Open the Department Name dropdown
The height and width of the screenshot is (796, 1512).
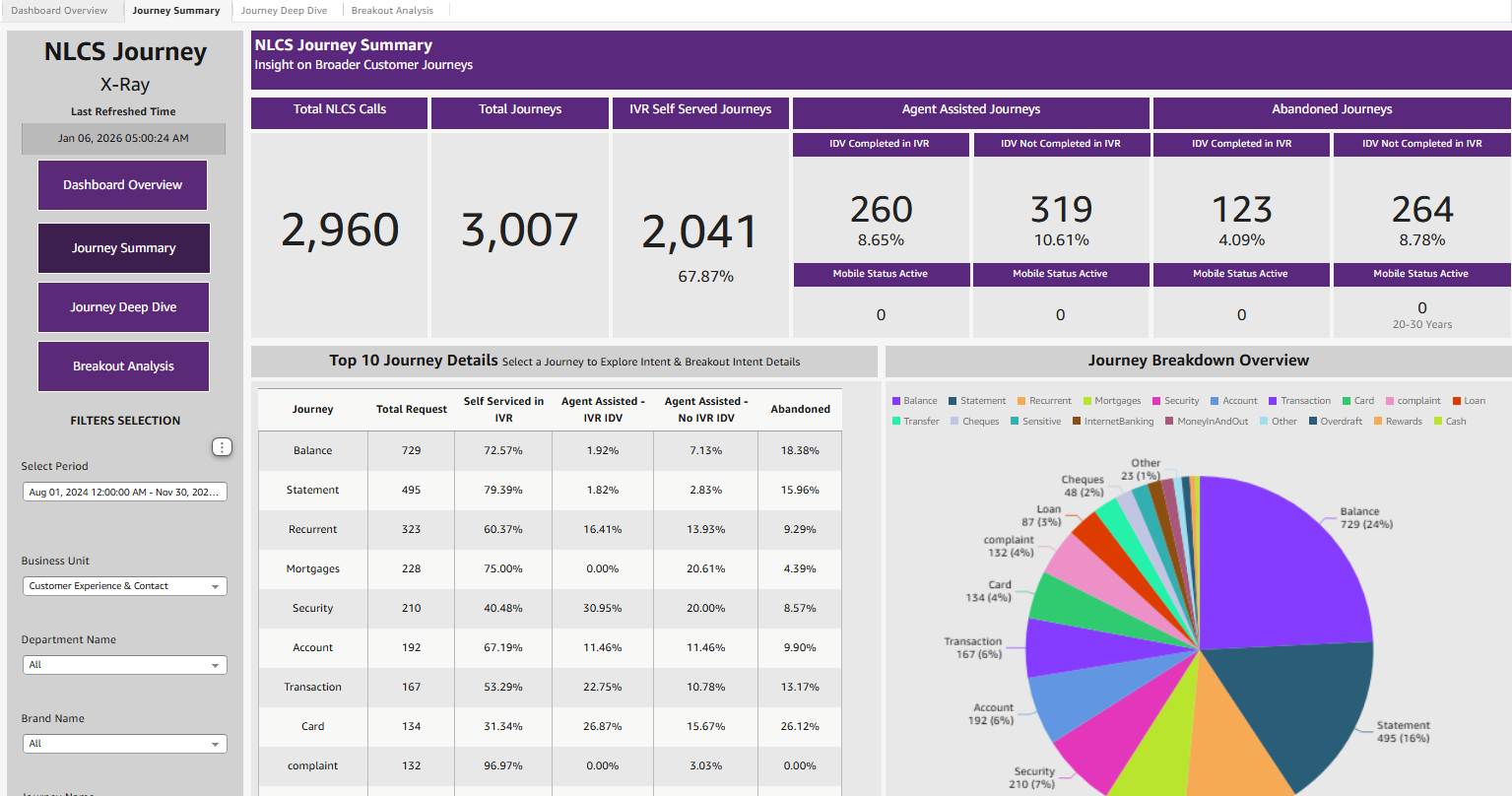tap(125, 665)
